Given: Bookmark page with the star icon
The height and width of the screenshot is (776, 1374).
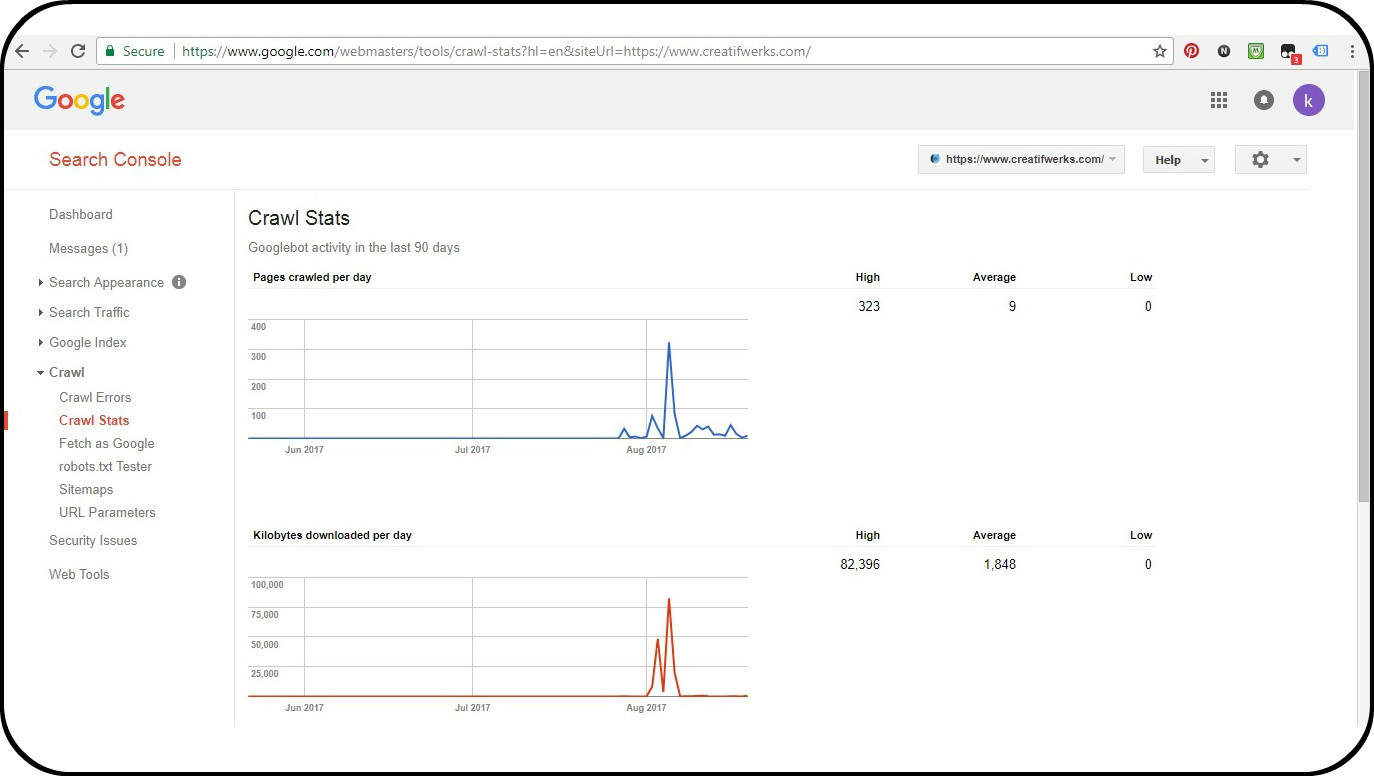Looking at the screenshot, I should click(1160, 51).
